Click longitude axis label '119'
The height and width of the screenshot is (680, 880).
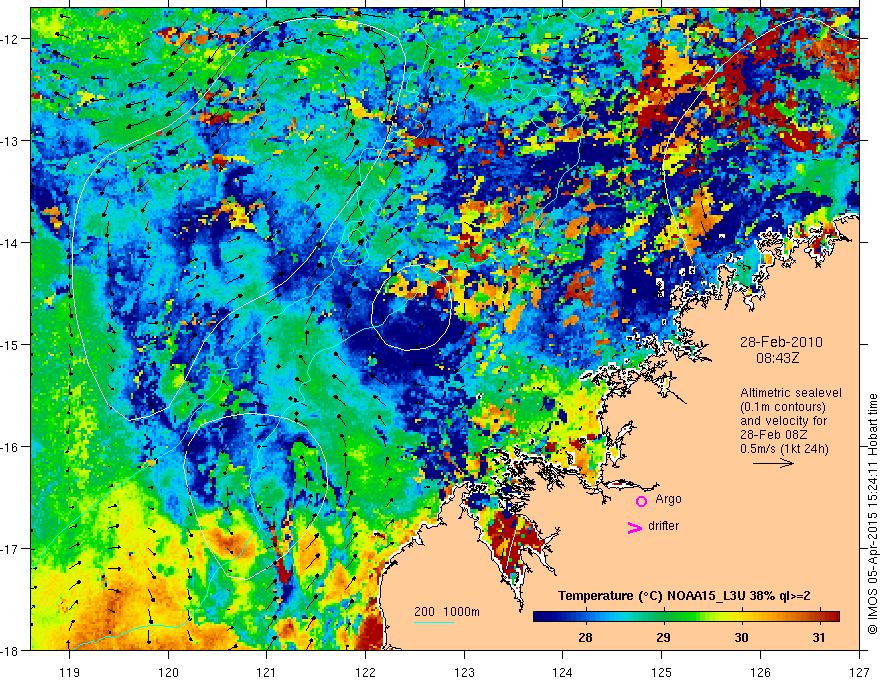tap(69, 672)
